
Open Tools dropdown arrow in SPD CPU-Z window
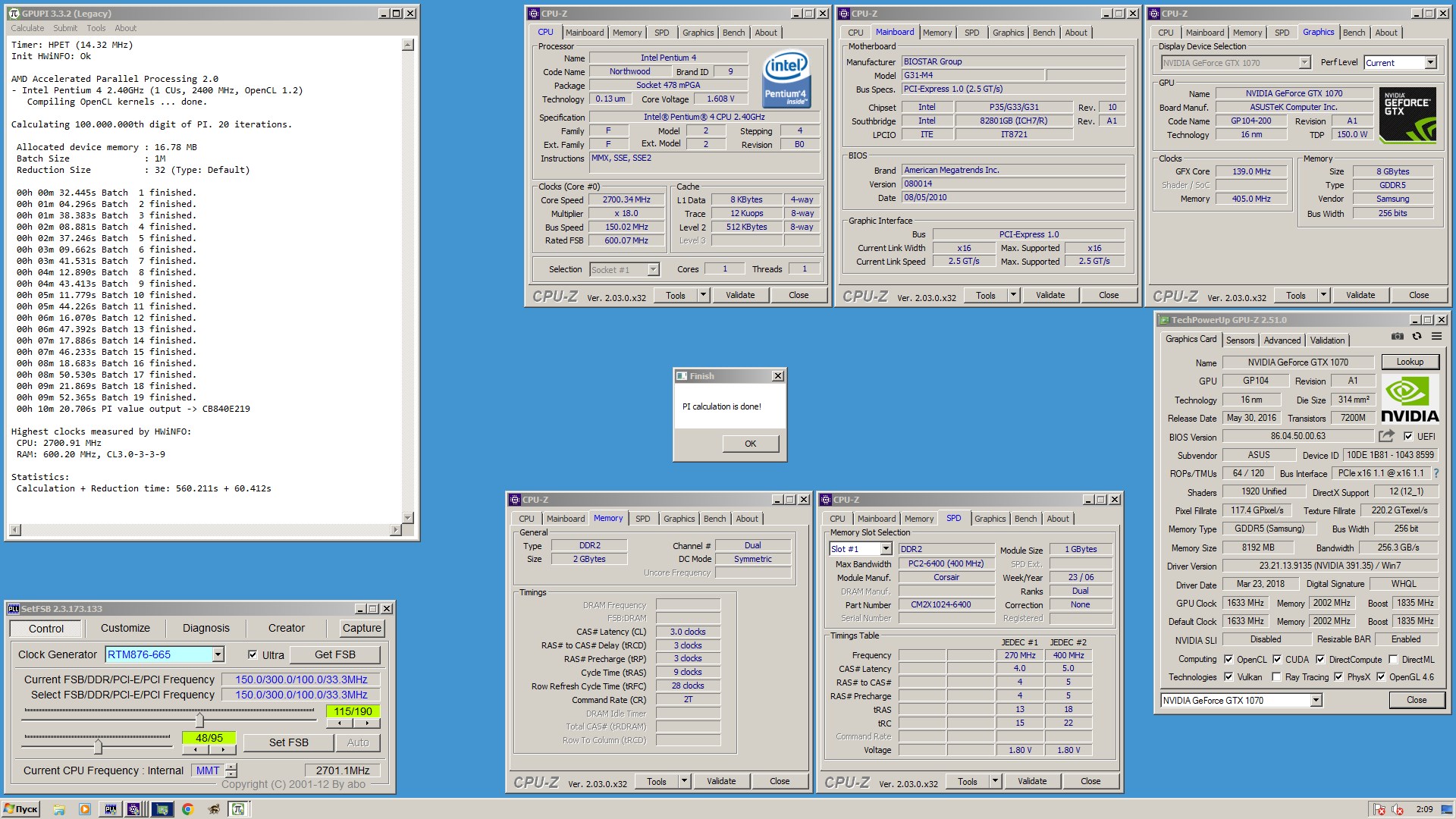click(x=994, y=781)
